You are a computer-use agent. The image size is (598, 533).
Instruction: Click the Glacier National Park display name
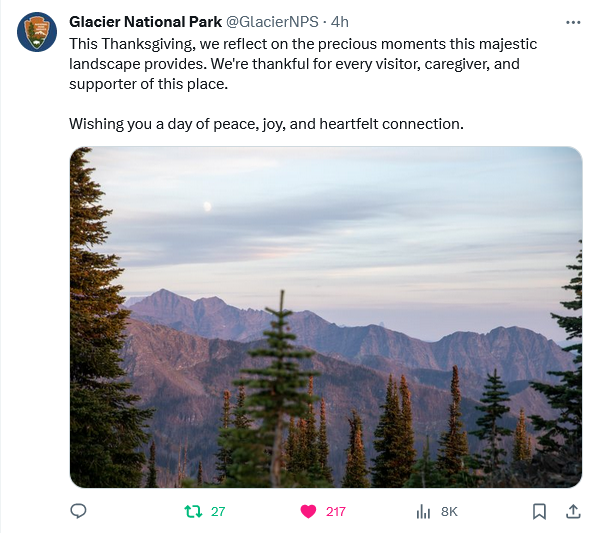pyautogui.click(x=145, y=22)
